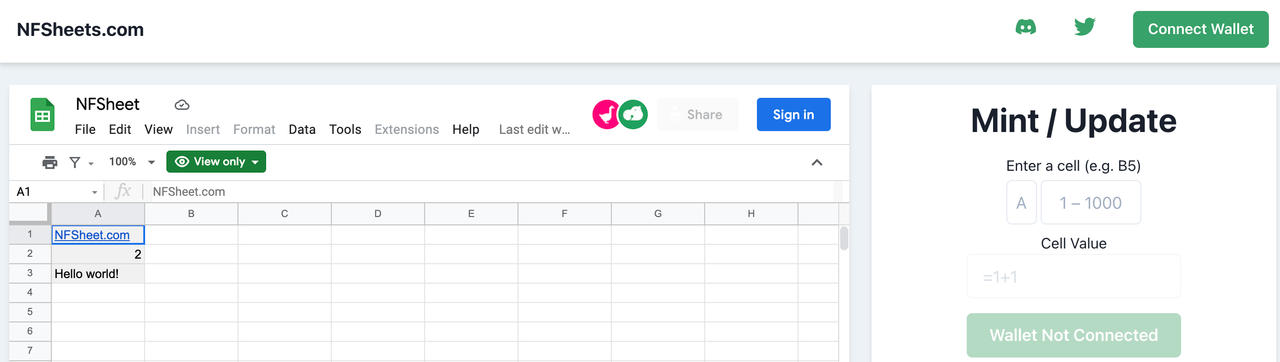
Task: Click the filter funnel icon
Action: [75, 162]
